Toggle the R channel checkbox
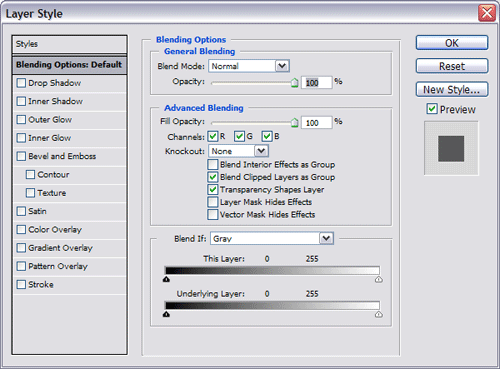This screenshot has height=369, width=500. click(x=213, y=136)
